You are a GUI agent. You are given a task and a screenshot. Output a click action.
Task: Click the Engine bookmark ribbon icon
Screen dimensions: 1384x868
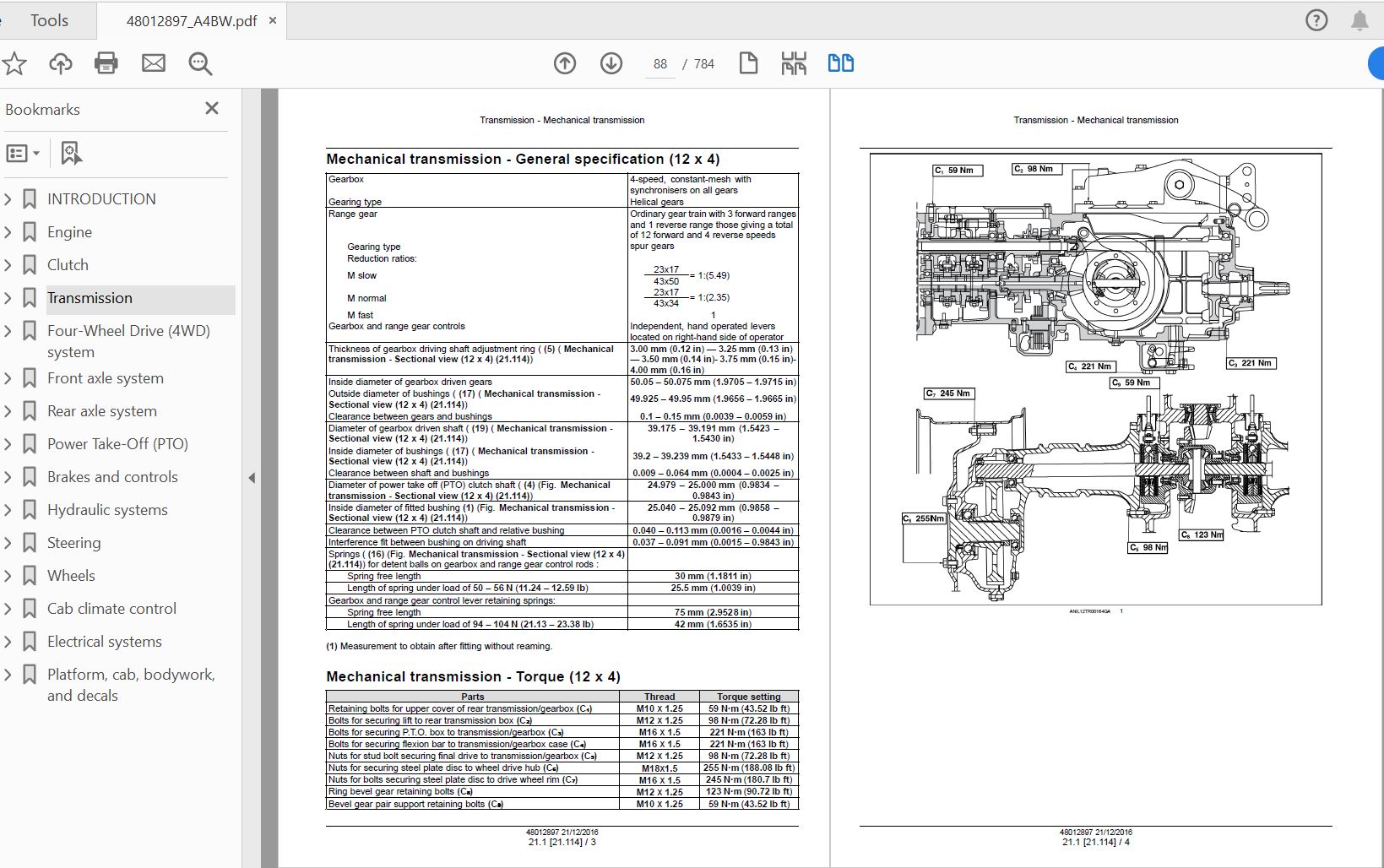[x=30, y=232]
